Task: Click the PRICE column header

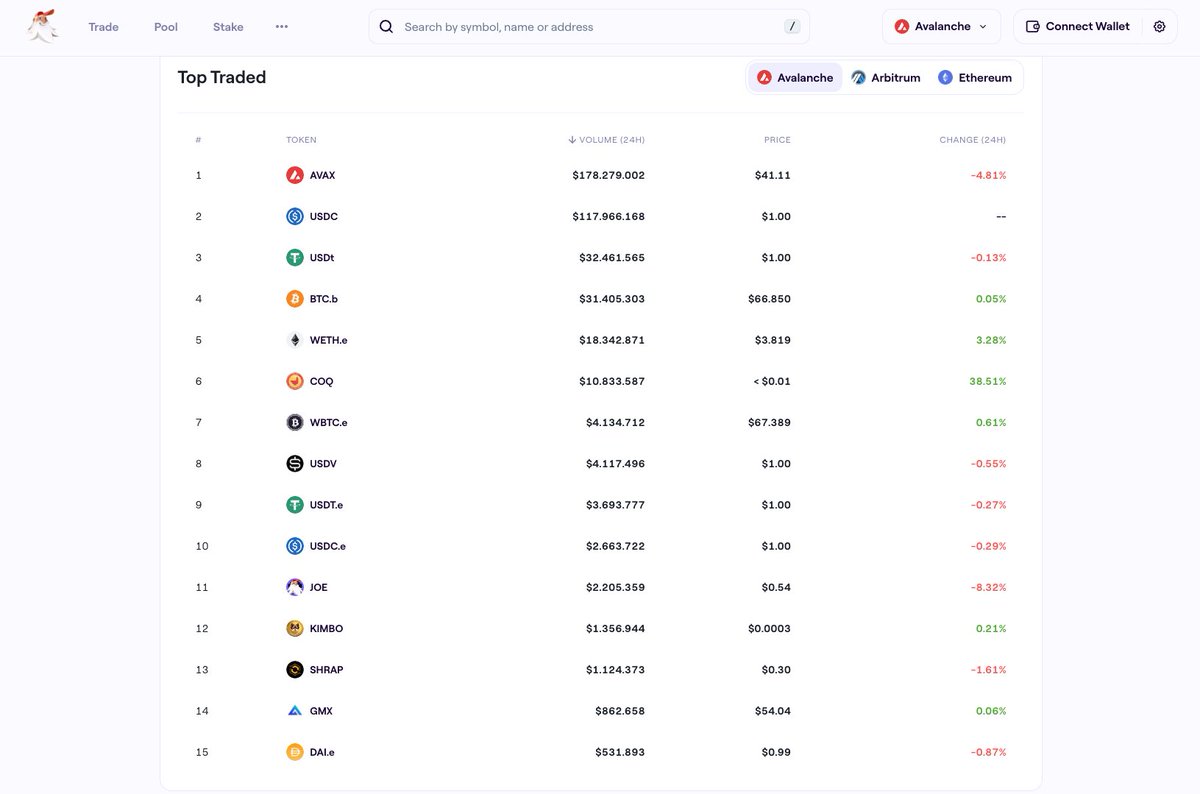Action: pyautogui.click(x=777, y=140)
